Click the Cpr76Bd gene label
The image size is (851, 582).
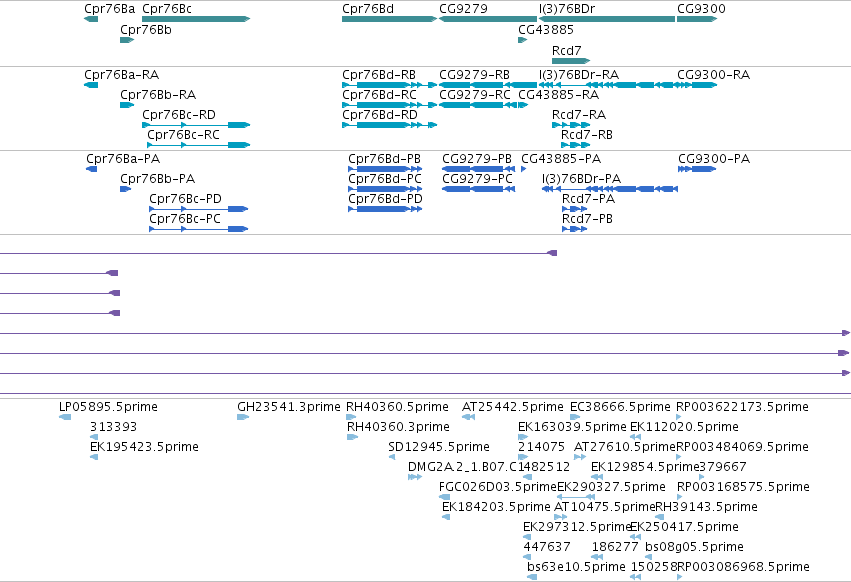click(368, 9)
